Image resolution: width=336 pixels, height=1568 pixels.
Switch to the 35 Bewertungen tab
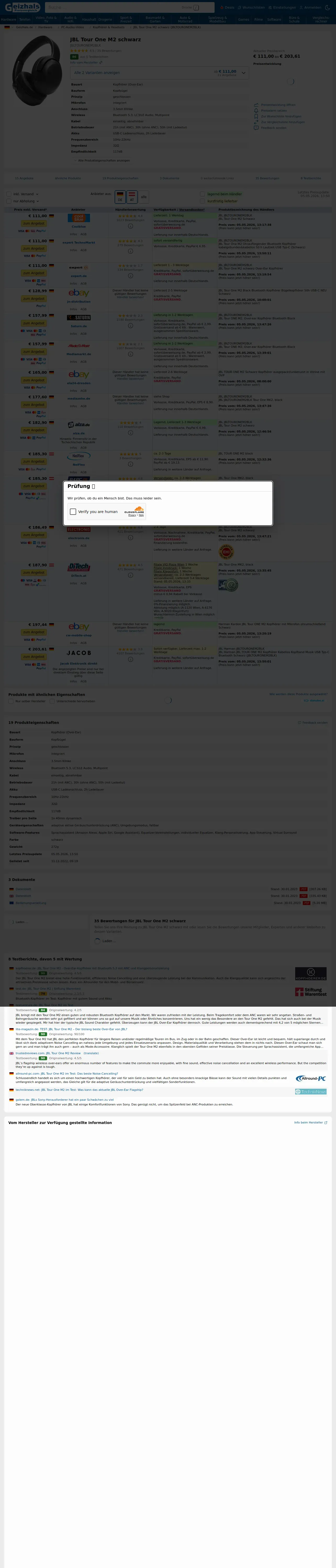267,178
